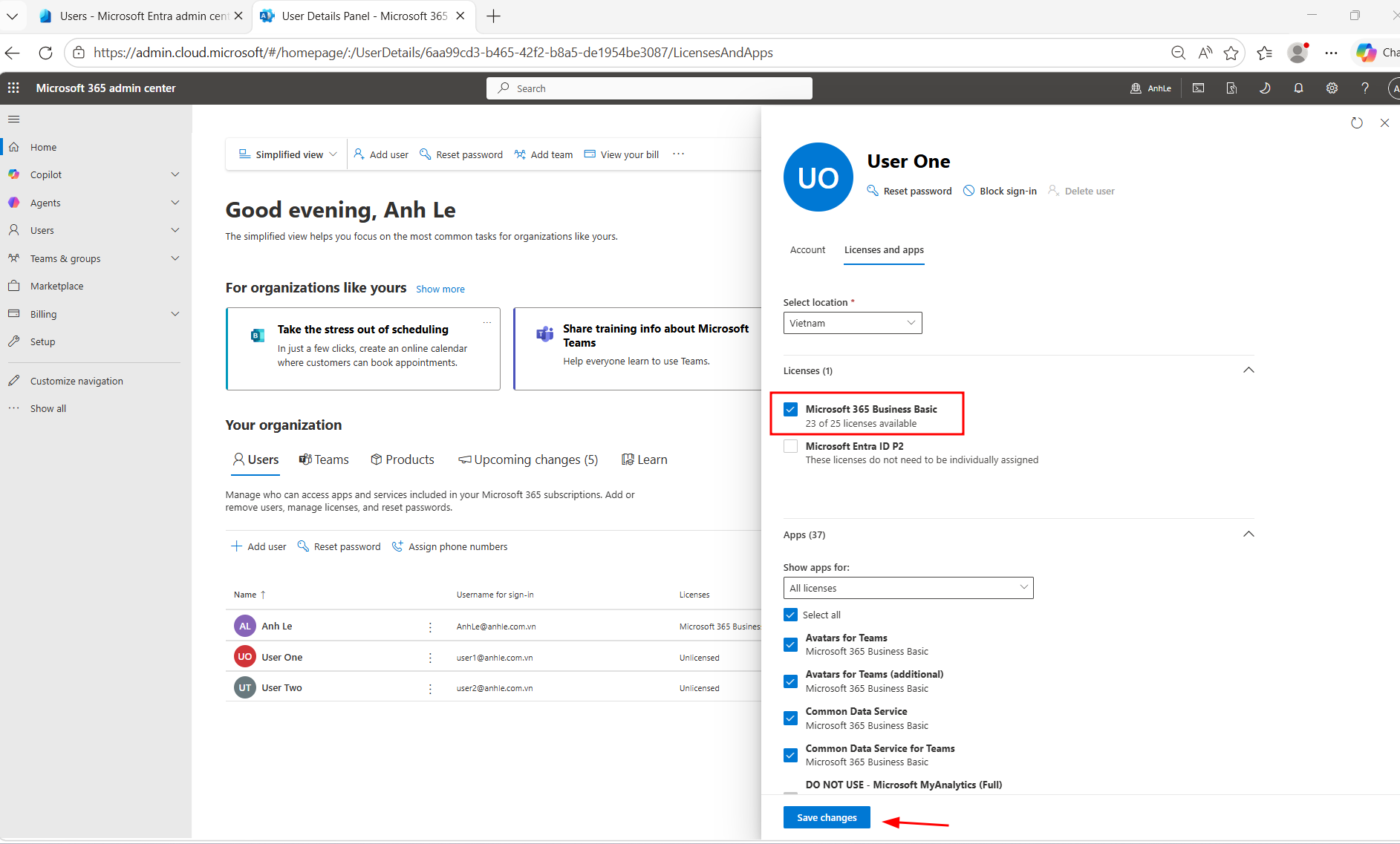Open notifications bell icon
Viewport: 1400px width, 844px height.
pos(1298,88)
